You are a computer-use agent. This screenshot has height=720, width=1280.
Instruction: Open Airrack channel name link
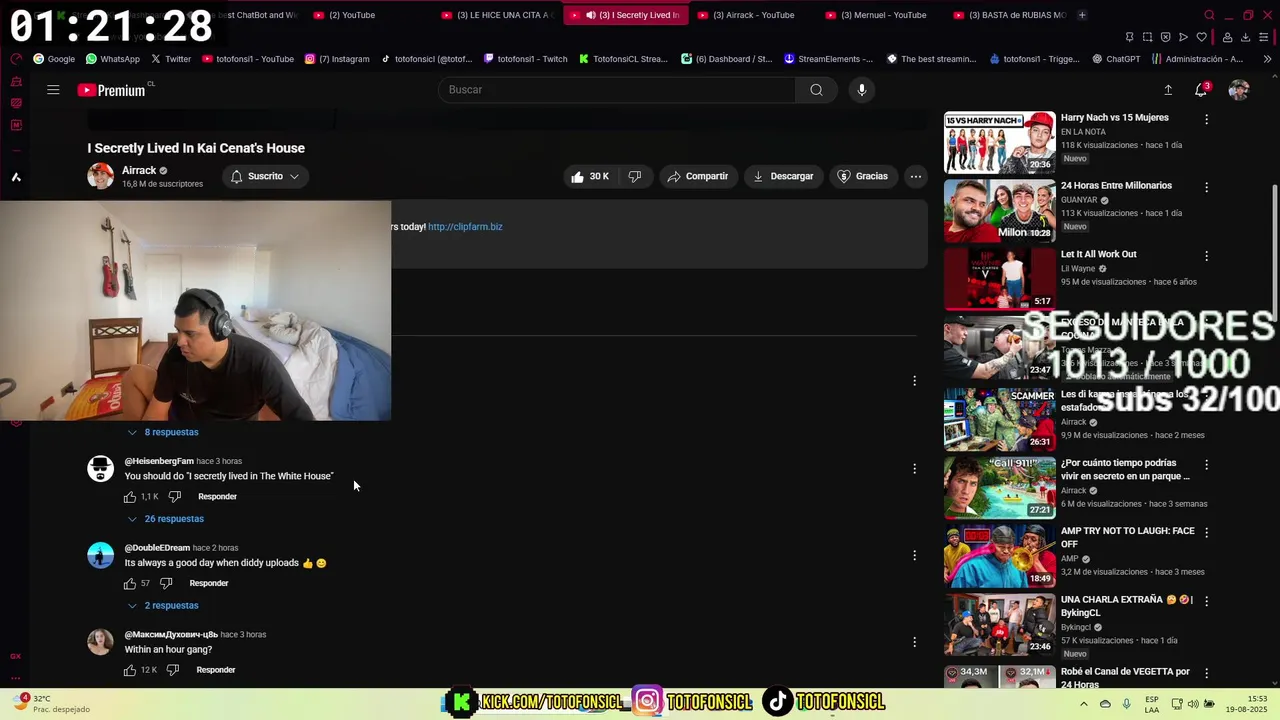pos(139,171)
